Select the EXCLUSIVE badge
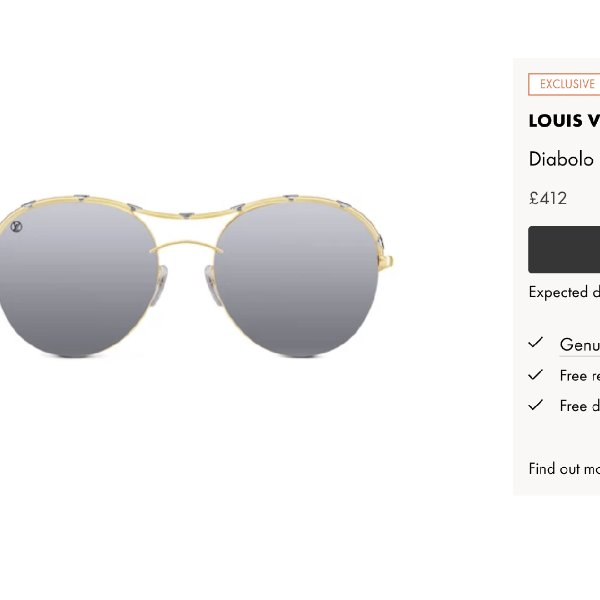600x600 pixels. (x=564, y=84)
